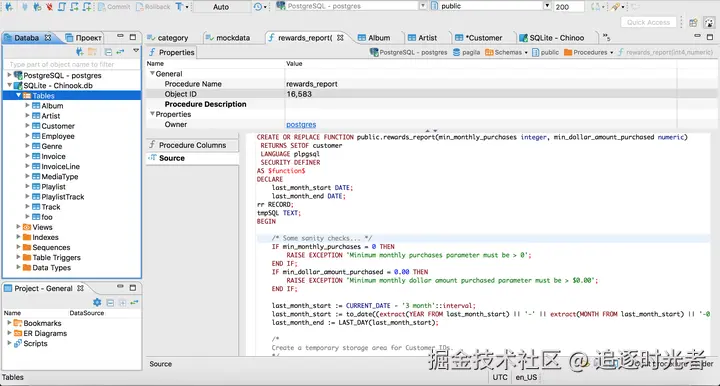This screenshot has width=720, height=386.
Task: Click the postgres owner link
Action: pos(301,124)
